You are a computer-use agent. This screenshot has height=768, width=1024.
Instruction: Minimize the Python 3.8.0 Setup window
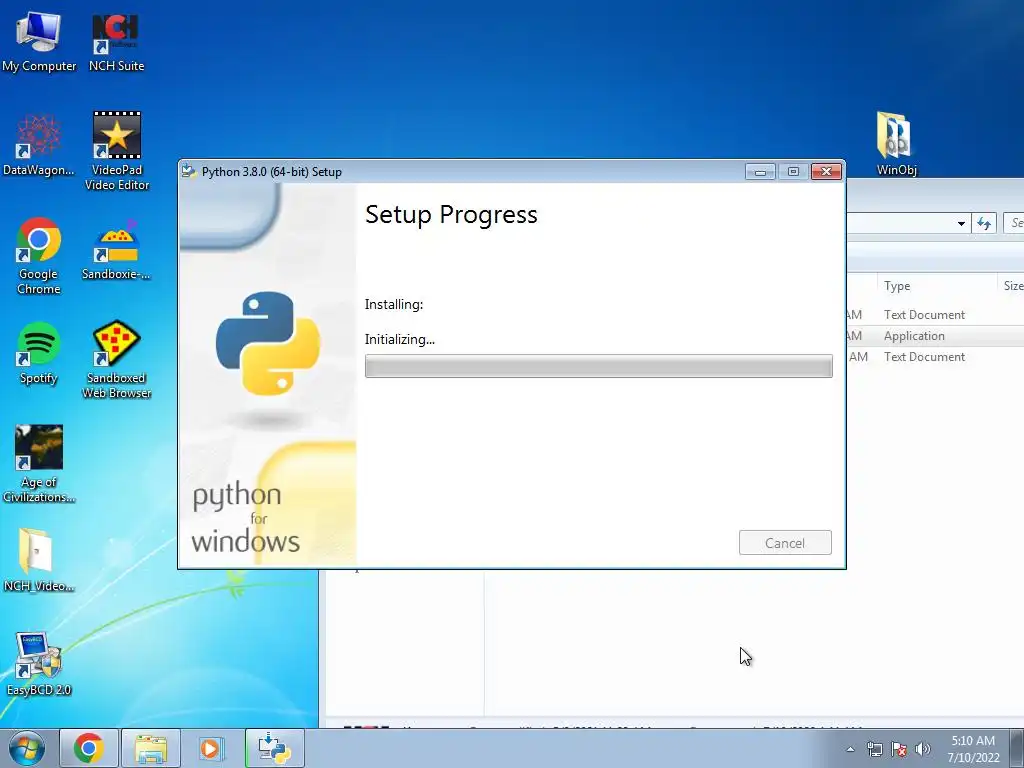point(760,172)
